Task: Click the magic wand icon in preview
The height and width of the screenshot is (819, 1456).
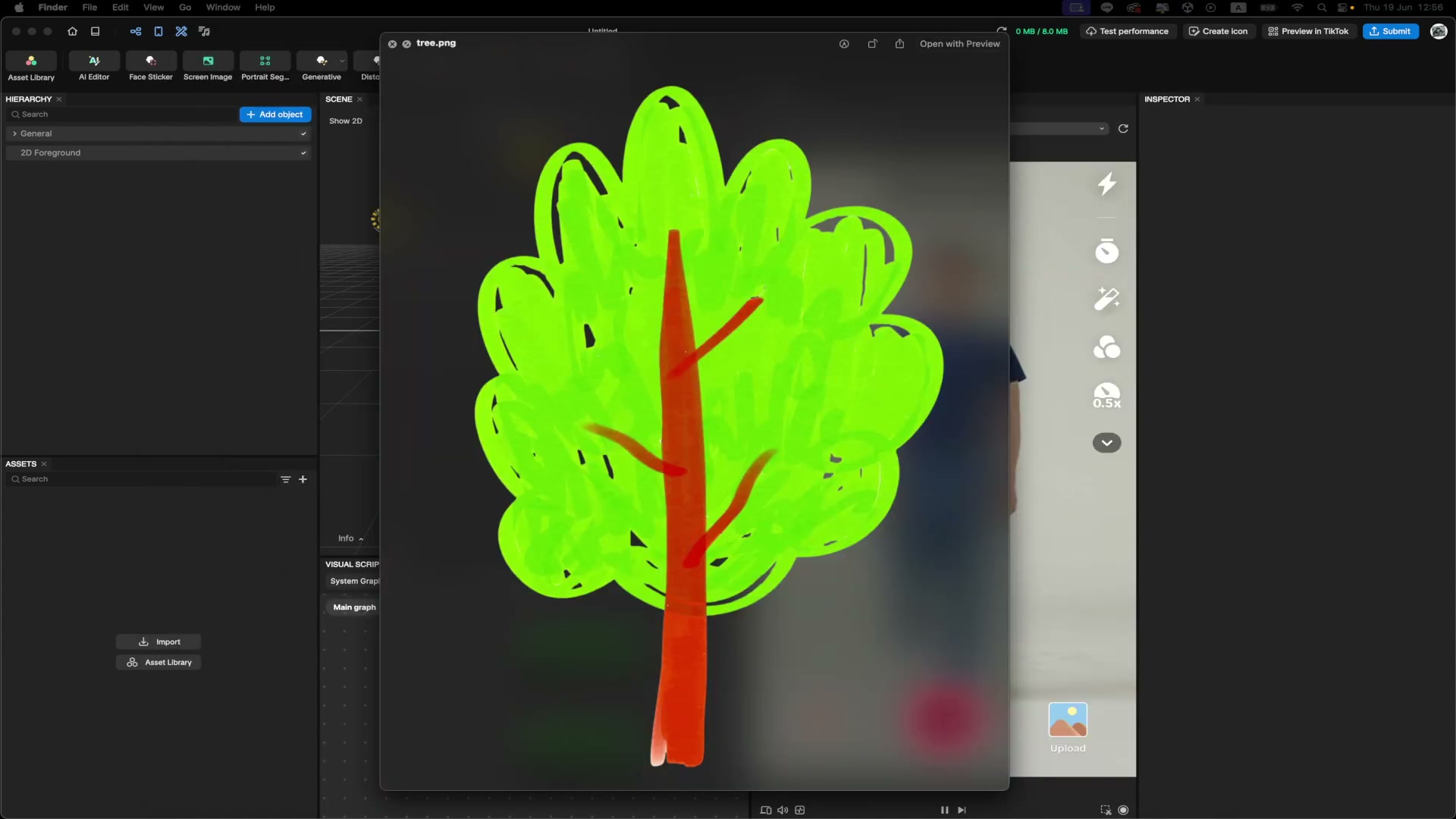Action: 1107,299
